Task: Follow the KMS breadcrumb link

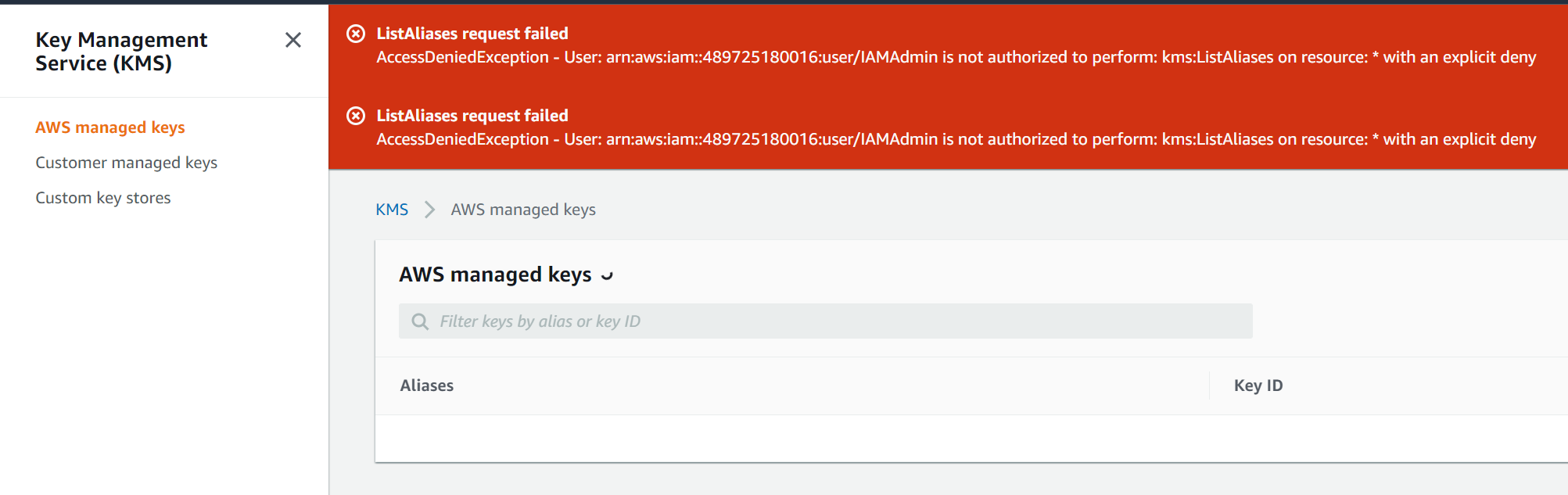Action: (392, 210)
